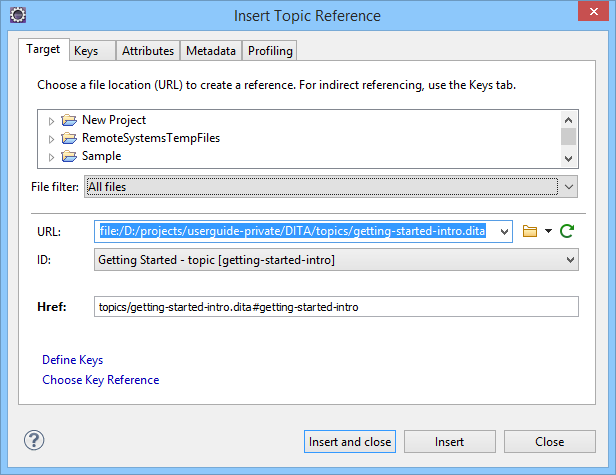Click the Define Keys link
The width and height of the screenshot is (616, 475).
[x=72, y=360]
